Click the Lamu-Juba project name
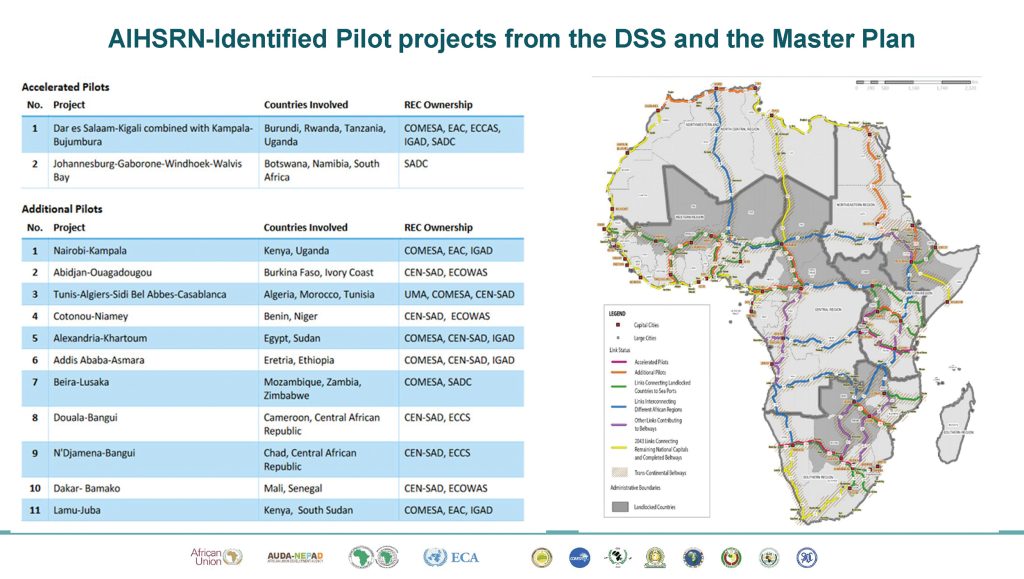This screenshot has height=579, width=1024. tap(77, 510)
